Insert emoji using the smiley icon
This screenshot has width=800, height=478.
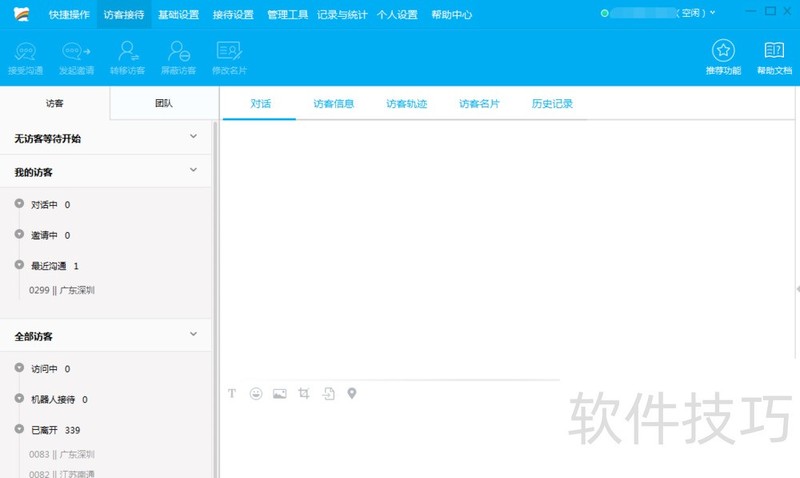click(256, 394)
